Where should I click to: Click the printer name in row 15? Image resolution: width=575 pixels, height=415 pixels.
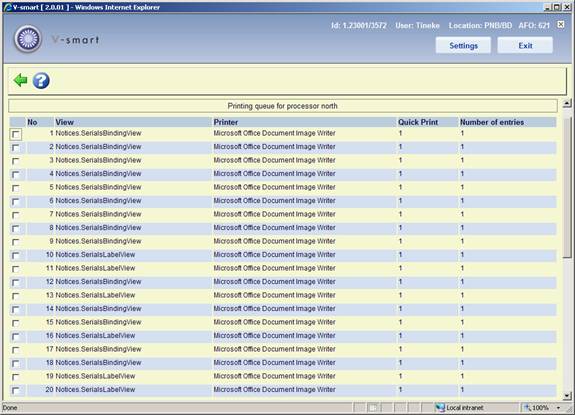[x=274, y=322]
